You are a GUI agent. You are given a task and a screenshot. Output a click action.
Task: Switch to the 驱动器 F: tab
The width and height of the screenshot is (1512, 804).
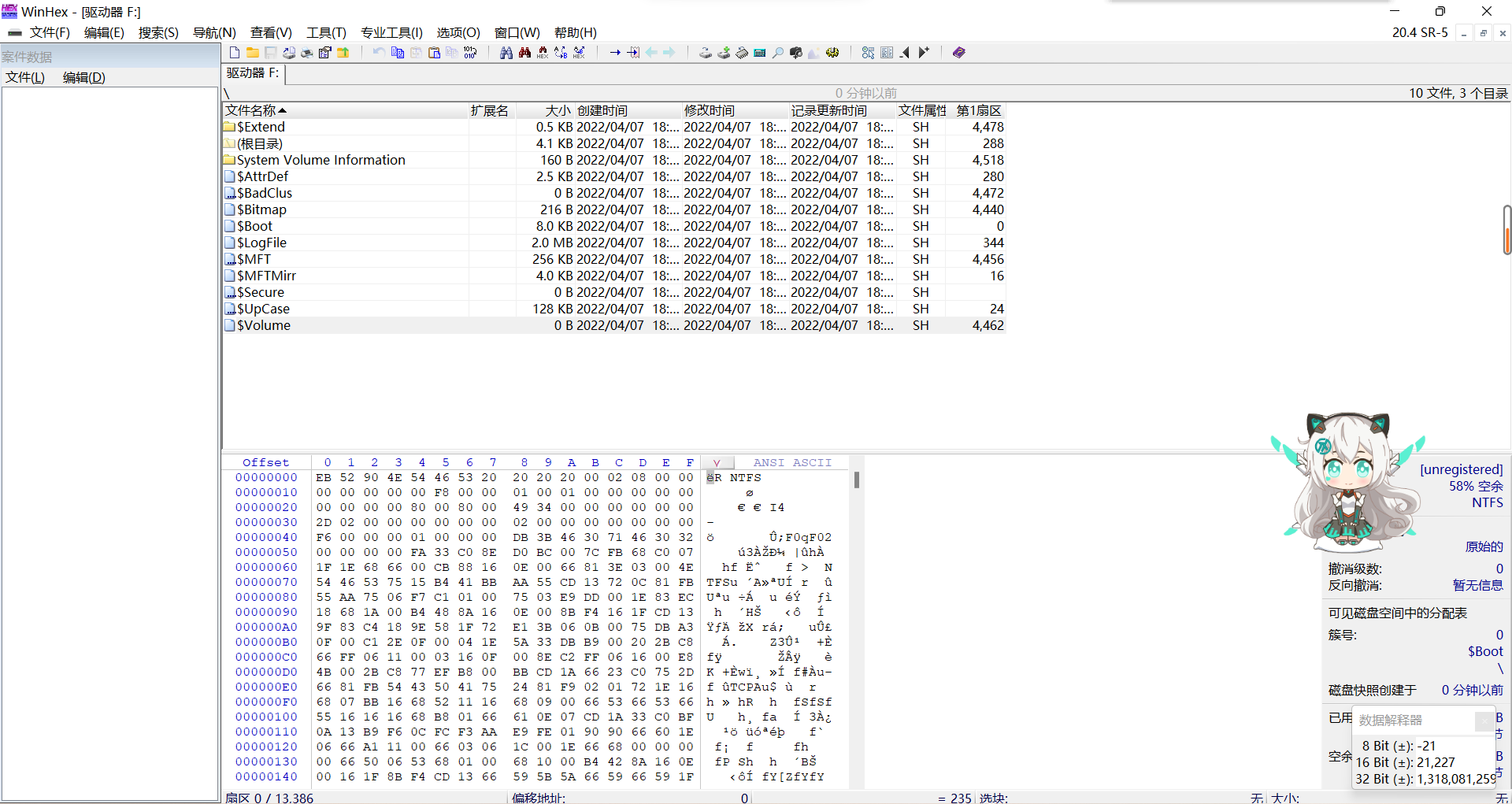pyautogui.click(x=252, y=73)
